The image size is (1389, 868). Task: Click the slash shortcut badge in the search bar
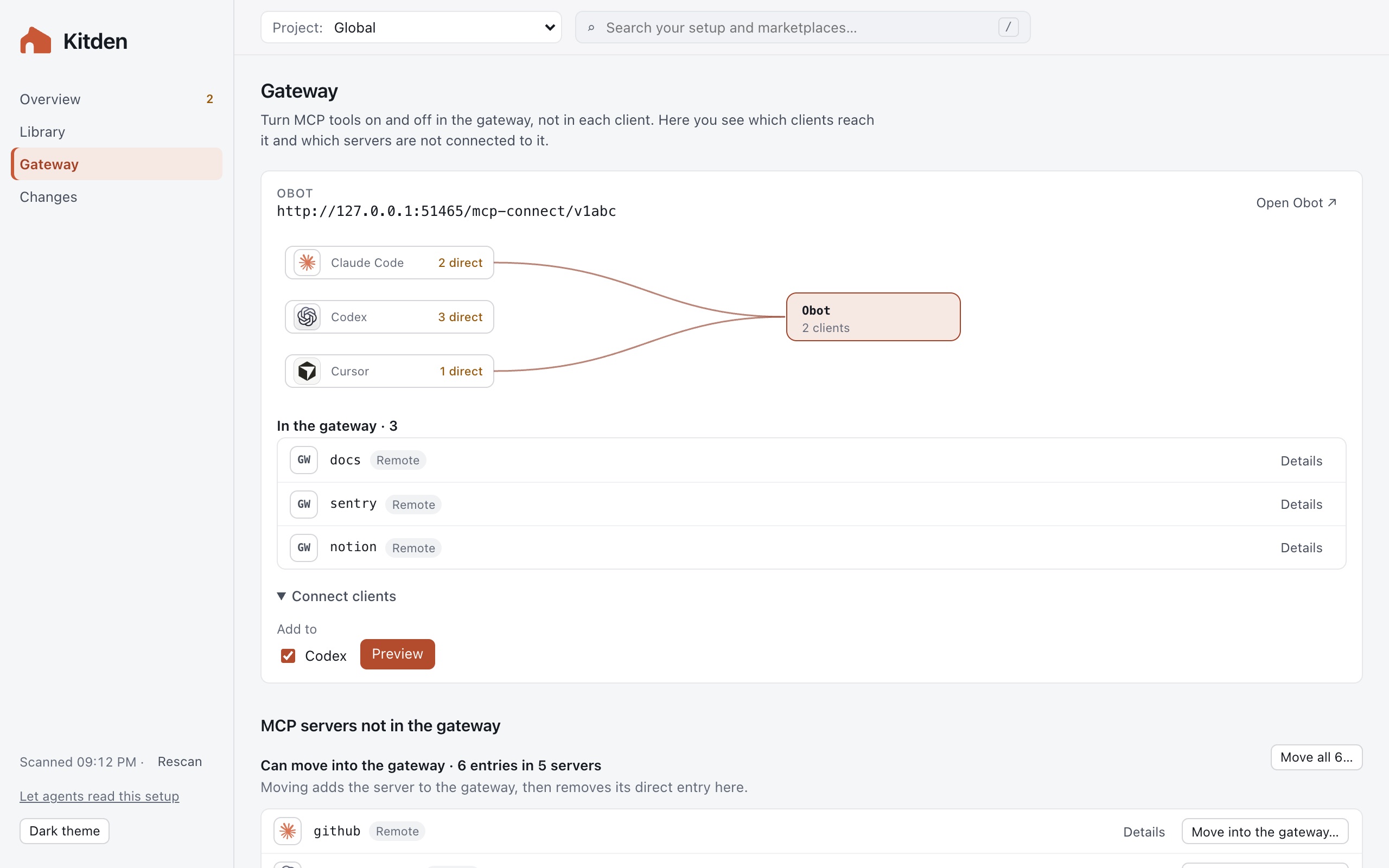(x=1008, y=27)
